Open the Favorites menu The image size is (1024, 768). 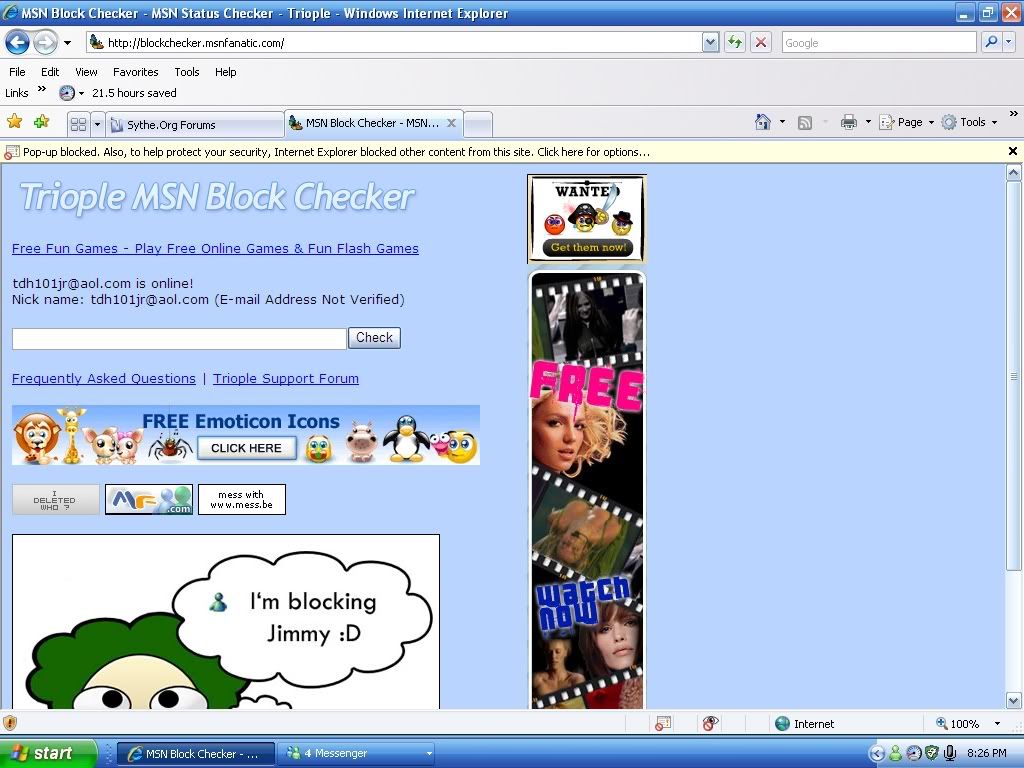pos(135,72)
